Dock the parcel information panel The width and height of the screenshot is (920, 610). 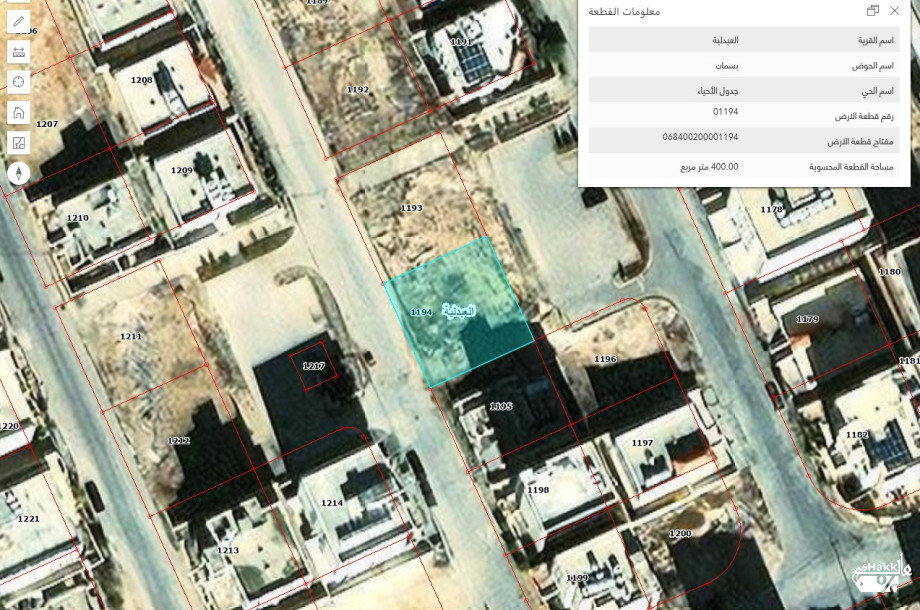pyautogui.click(x=873, y=11)
